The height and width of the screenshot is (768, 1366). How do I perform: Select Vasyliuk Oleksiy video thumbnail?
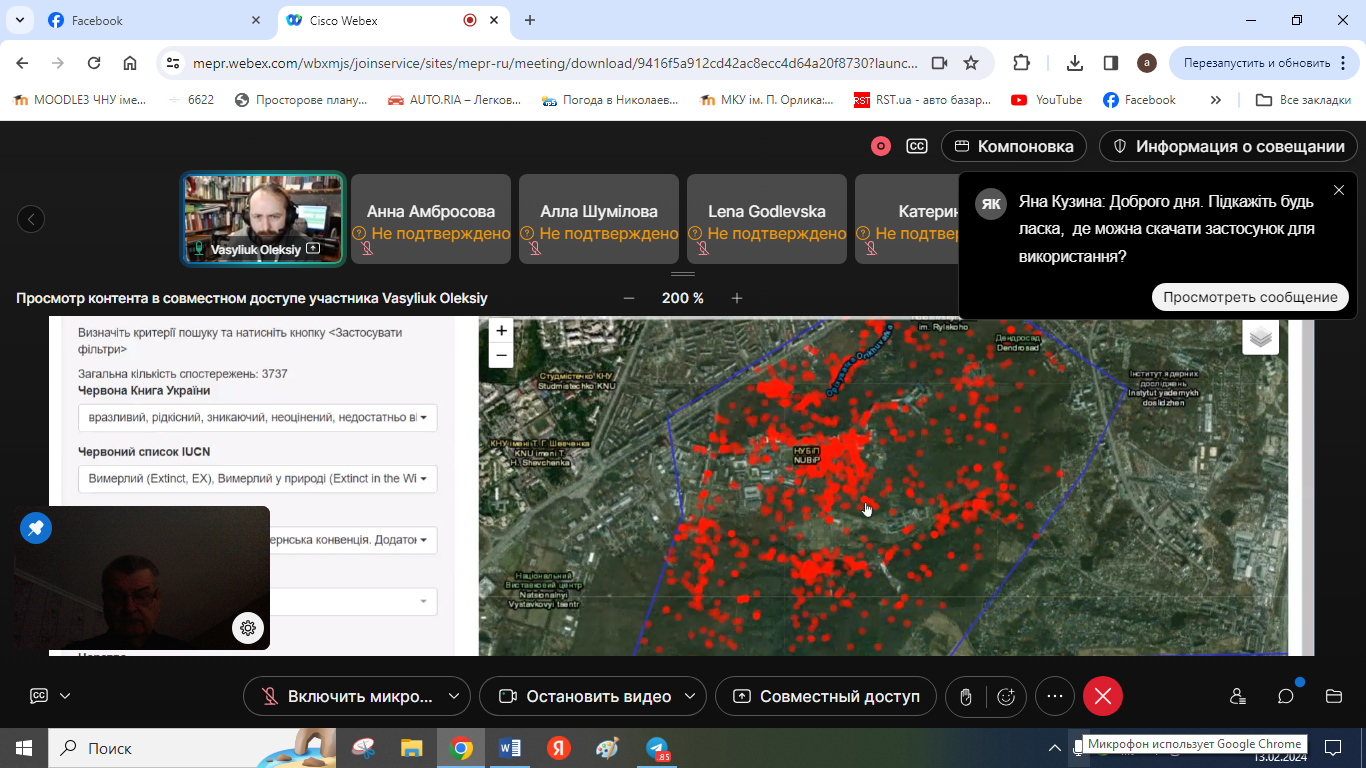tap(263, 219)
